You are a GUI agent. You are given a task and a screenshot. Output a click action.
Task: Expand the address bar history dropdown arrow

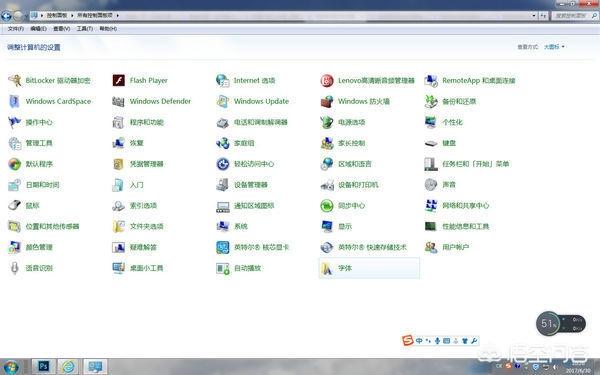[534, 16]
